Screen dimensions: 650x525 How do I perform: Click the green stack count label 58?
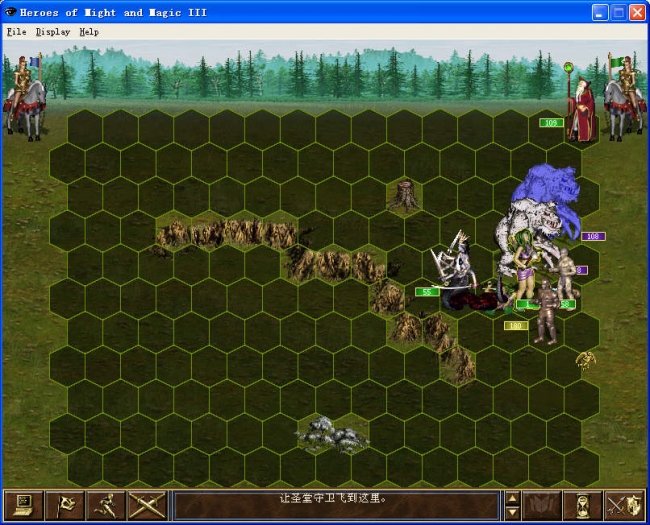coord(566,304)
